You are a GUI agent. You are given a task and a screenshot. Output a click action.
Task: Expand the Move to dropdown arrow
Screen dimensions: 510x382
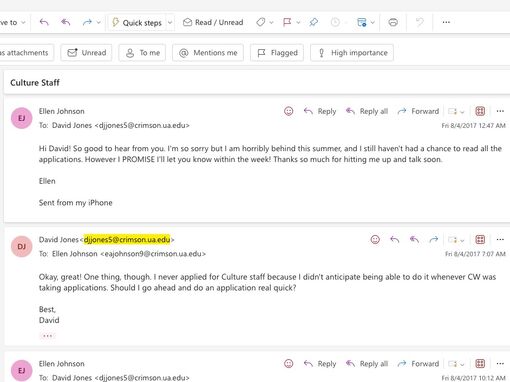coord(23,22)
